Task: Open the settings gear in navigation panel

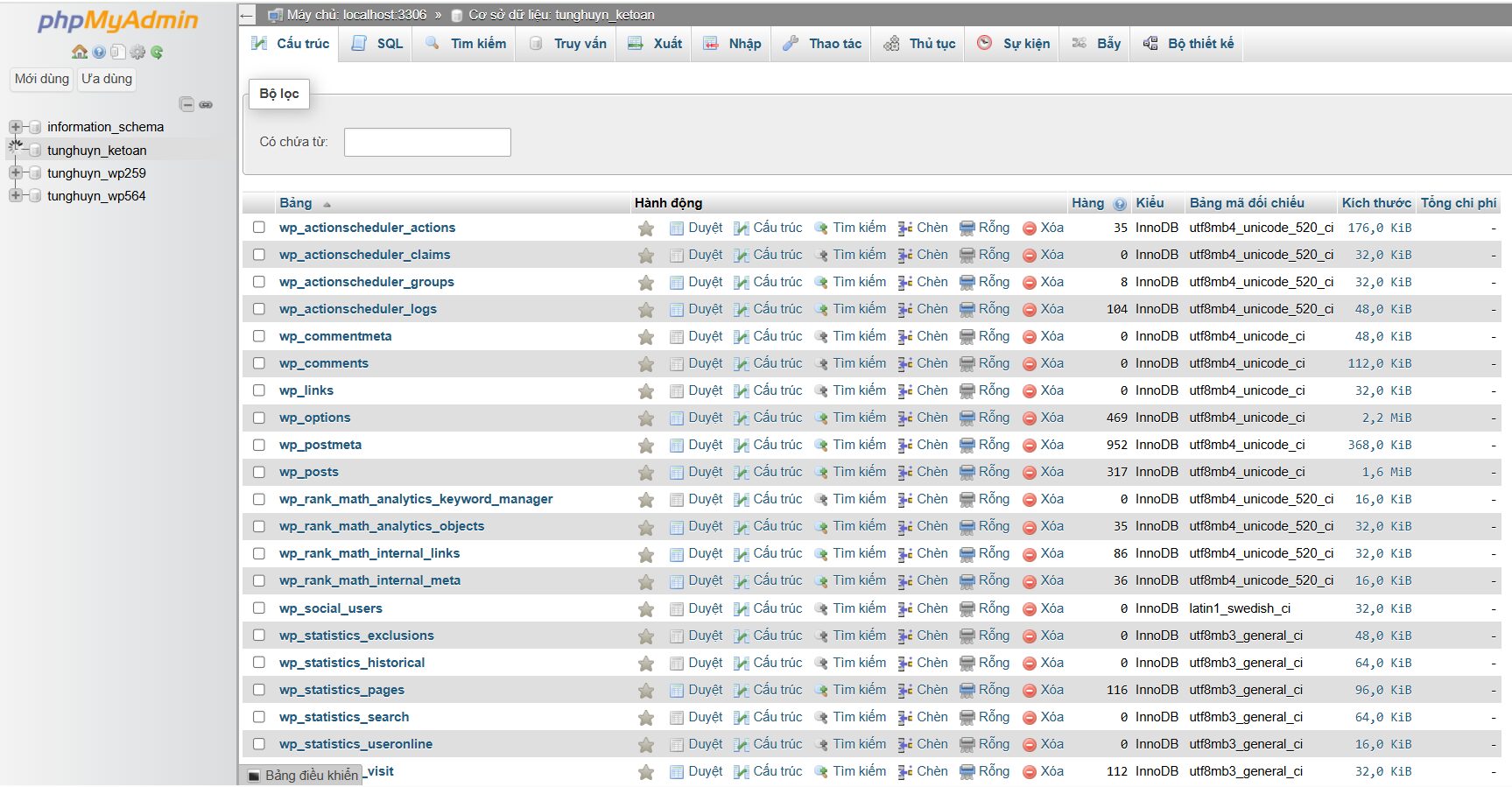Action: 137,52
